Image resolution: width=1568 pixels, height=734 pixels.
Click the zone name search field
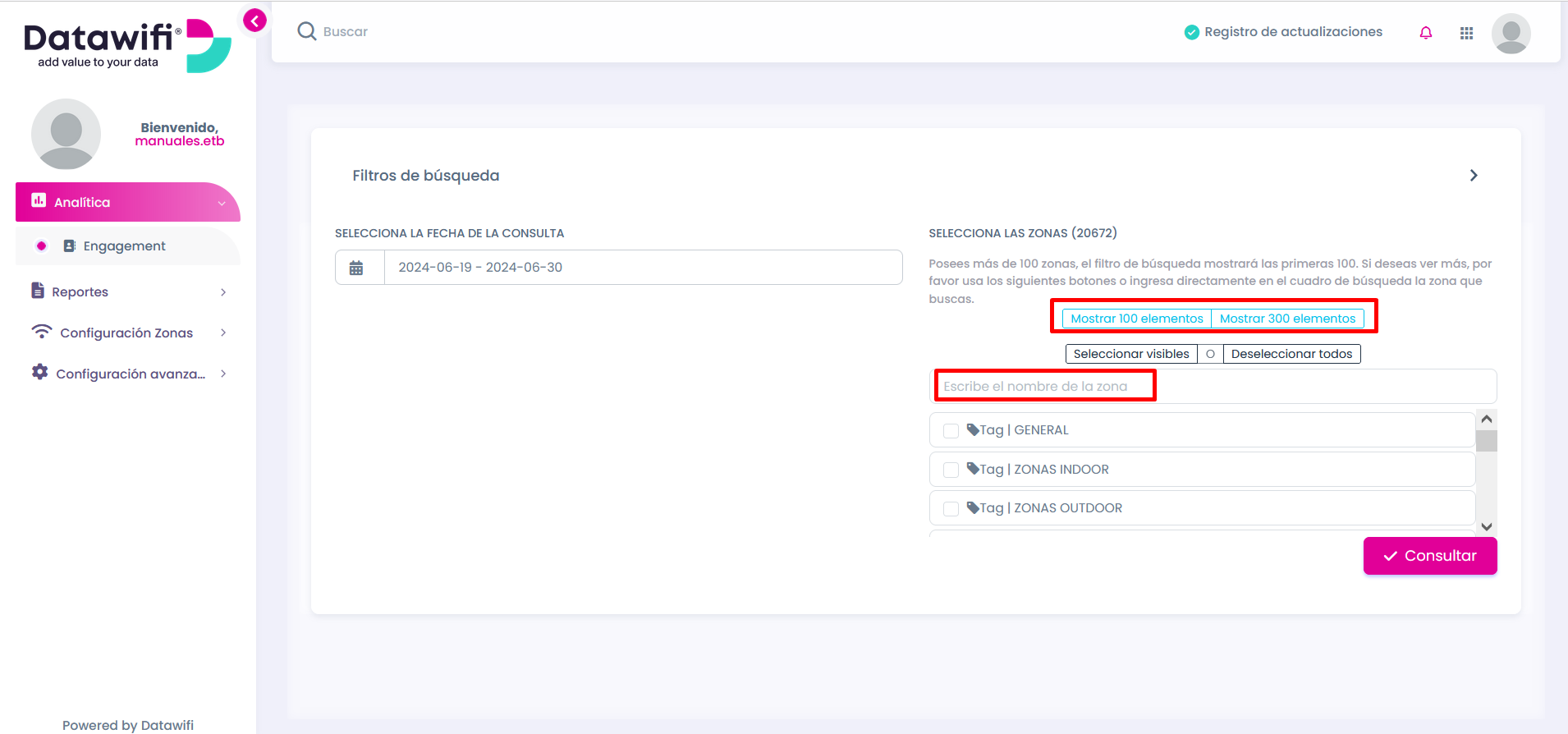click(x=1213, y=386)
